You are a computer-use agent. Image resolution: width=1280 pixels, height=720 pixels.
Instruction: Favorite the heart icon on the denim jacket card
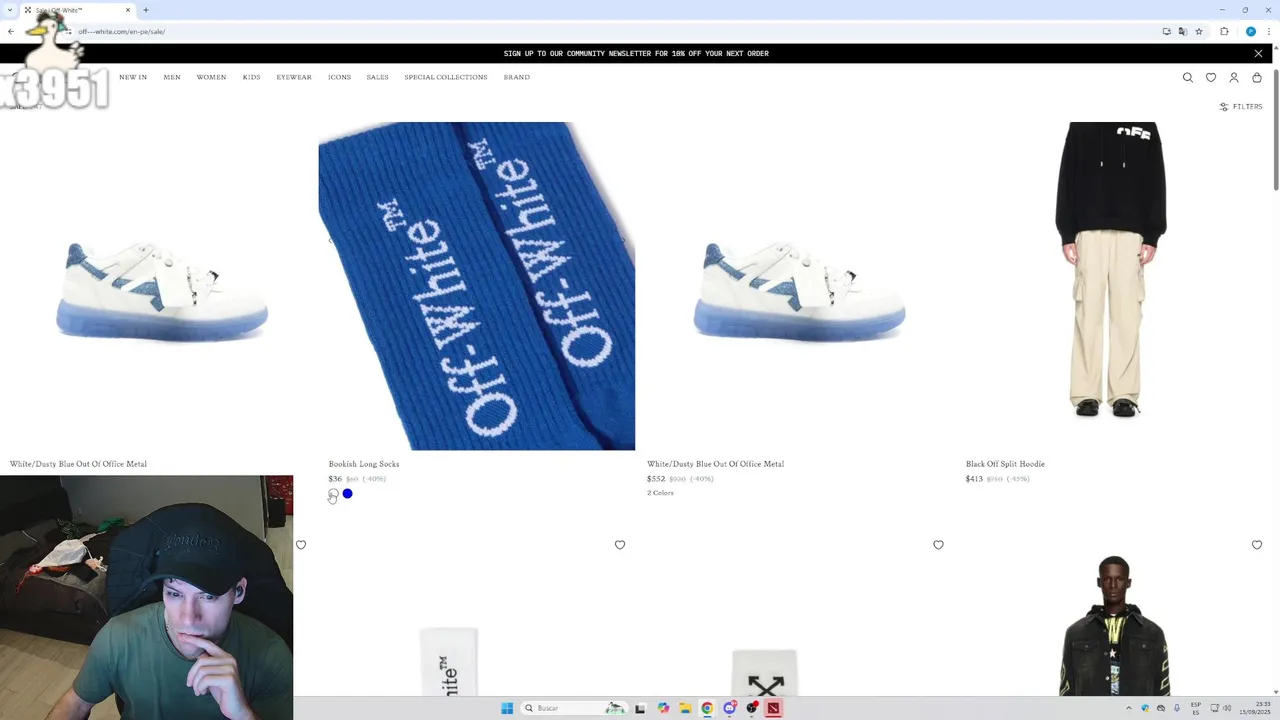(1257, 545)
